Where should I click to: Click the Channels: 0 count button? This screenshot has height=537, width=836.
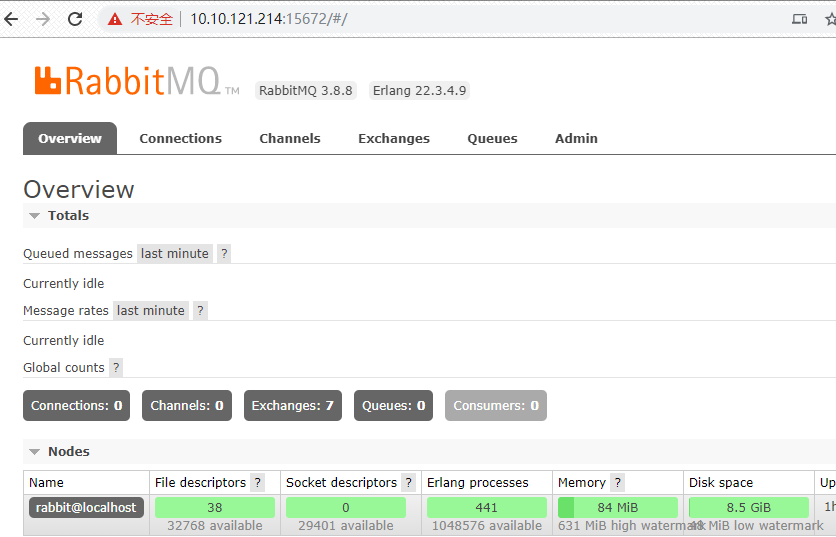[x=187, y=406]
